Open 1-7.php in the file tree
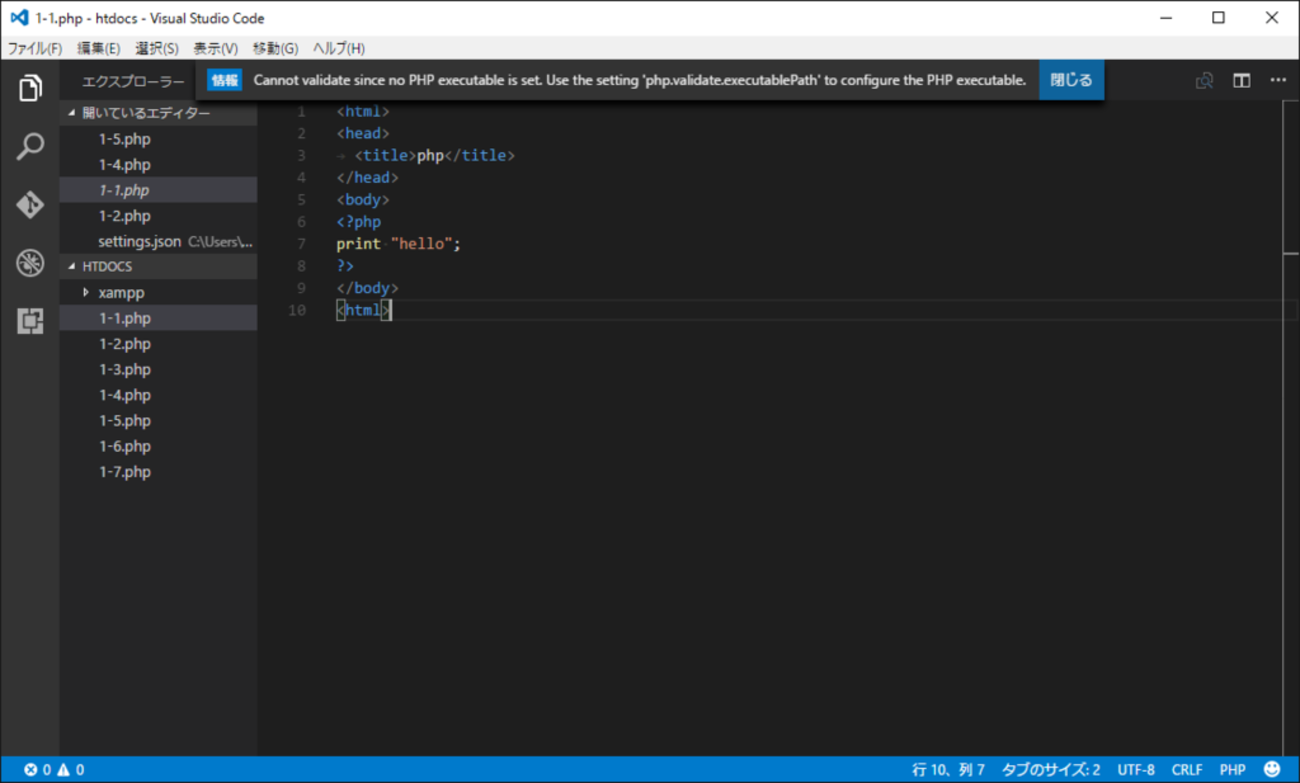This screenshot has width=1300, height=783. pos(125,472)
